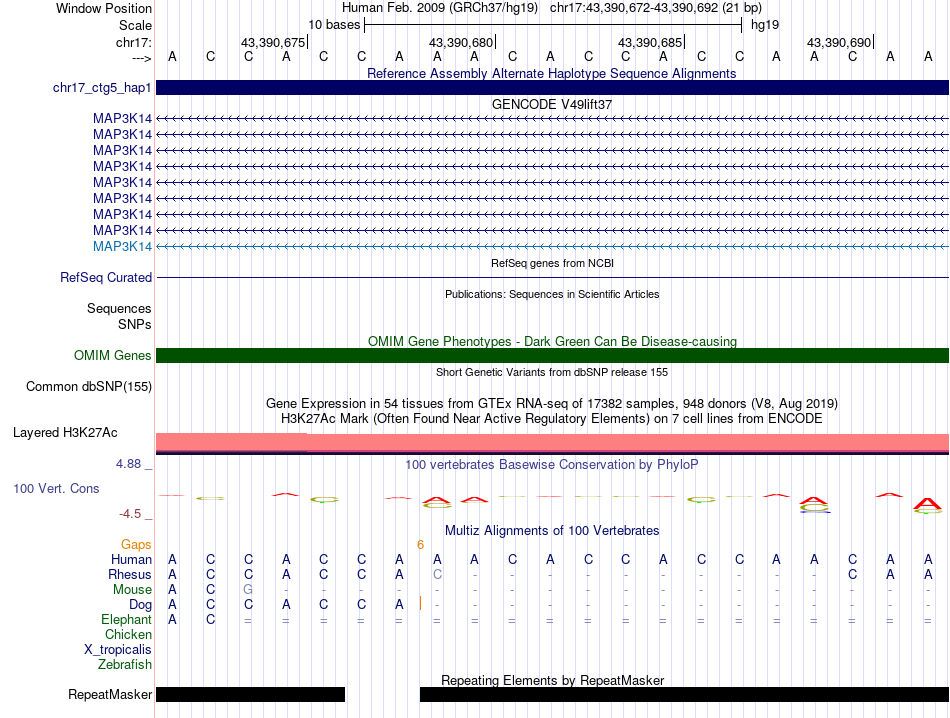Click the OMIM Genes label

(112, 356)
